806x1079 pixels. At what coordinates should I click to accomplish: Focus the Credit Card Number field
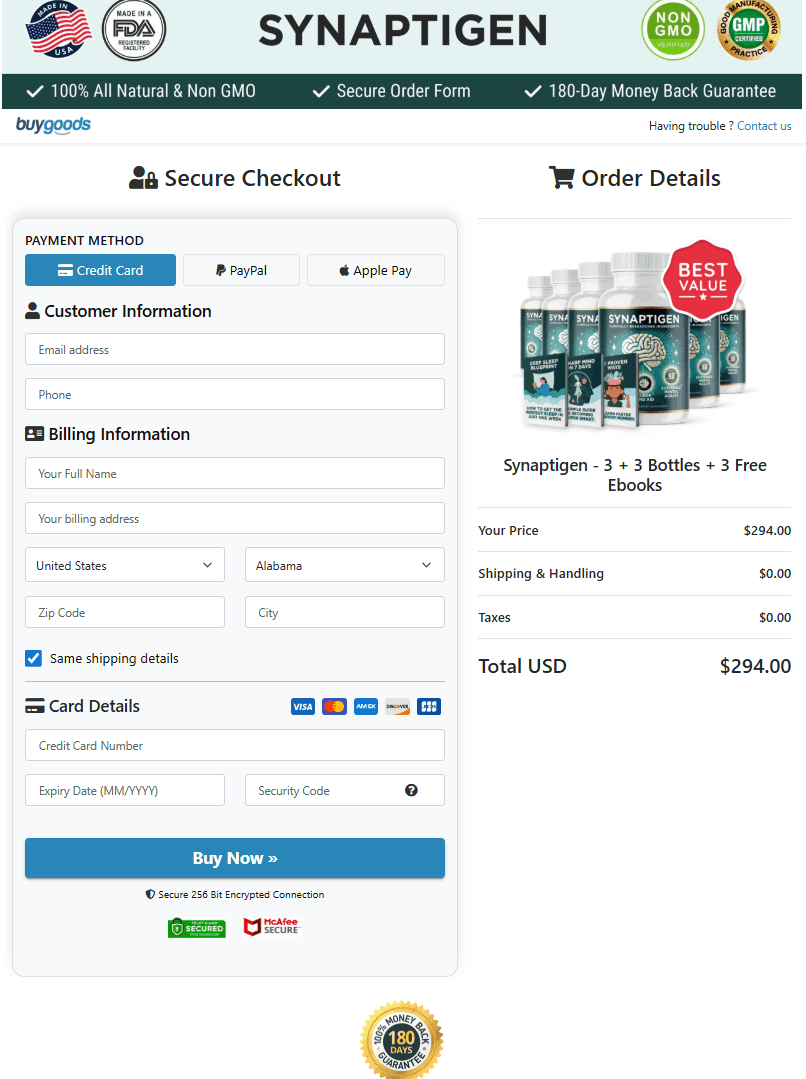click(234, 746)
